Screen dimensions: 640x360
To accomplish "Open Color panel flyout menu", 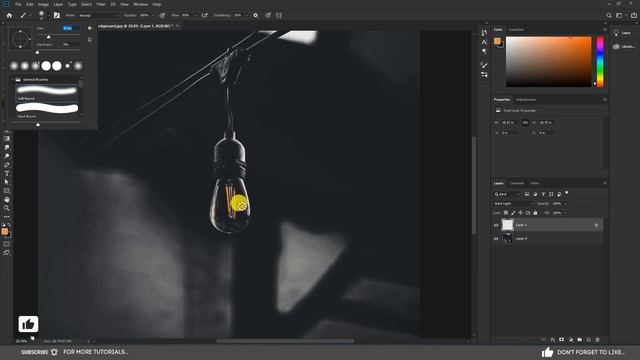I will pyautogui.click(x=604, y=30).
